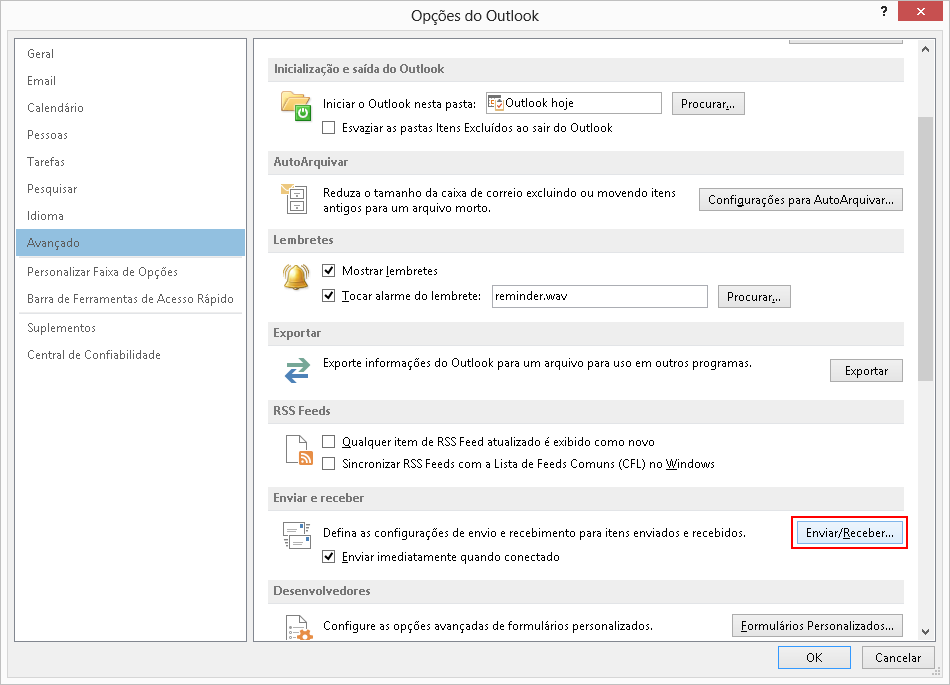
Task: Select the Avançado category
Action: 130,243
